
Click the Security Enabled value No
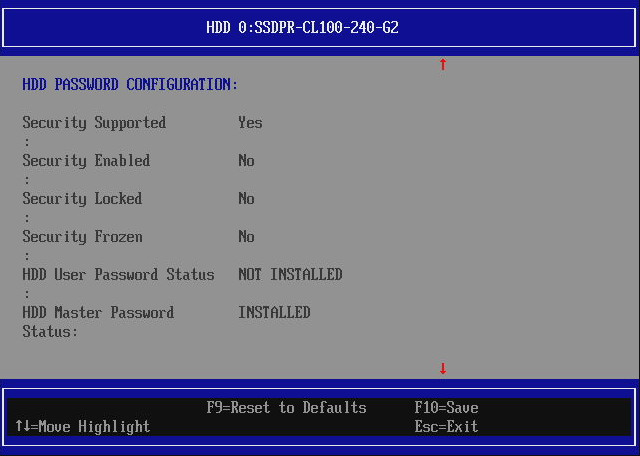(246, 161)
